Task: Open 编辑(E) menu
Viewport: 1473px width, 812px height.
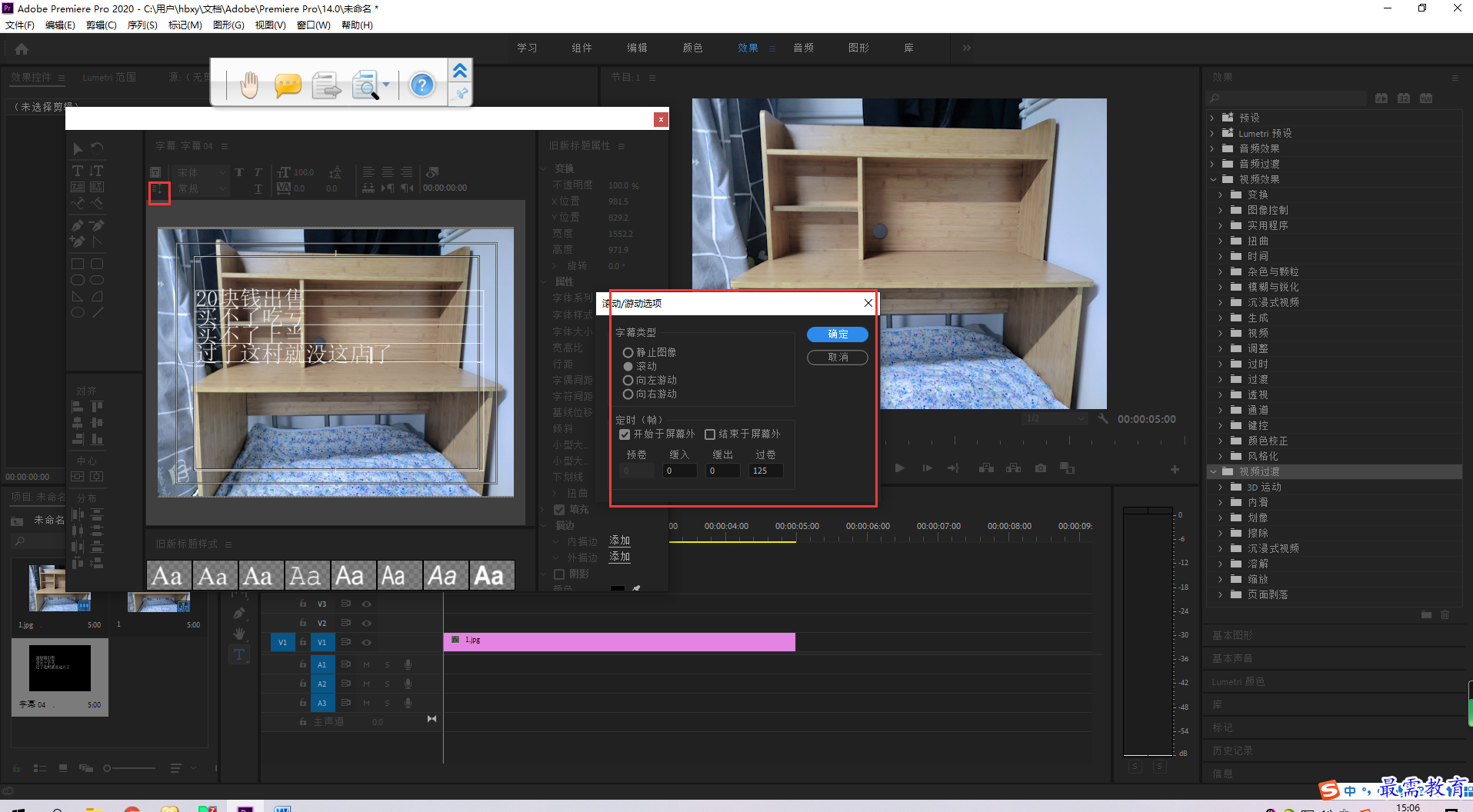Action: 60,25
